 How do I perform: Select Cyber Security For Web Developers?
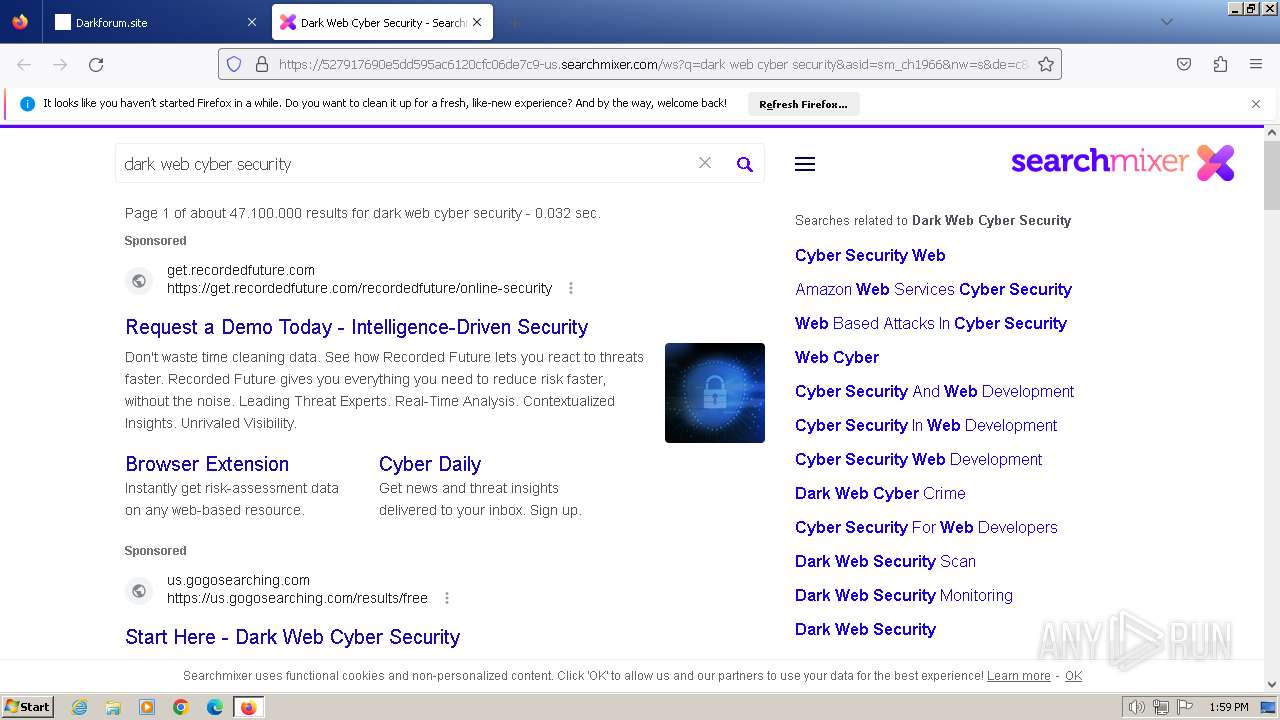click(x=926, y=527)
